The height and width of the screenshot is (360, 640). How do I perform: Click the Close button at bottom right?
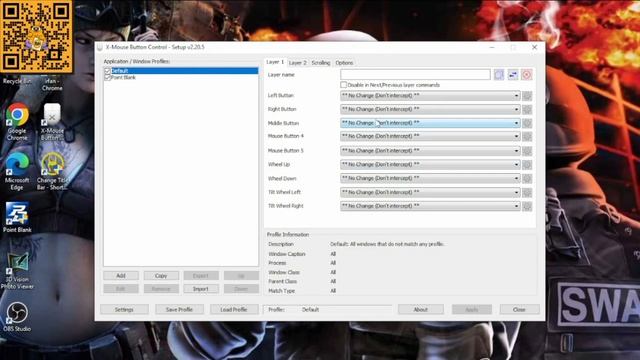(519, 309)
